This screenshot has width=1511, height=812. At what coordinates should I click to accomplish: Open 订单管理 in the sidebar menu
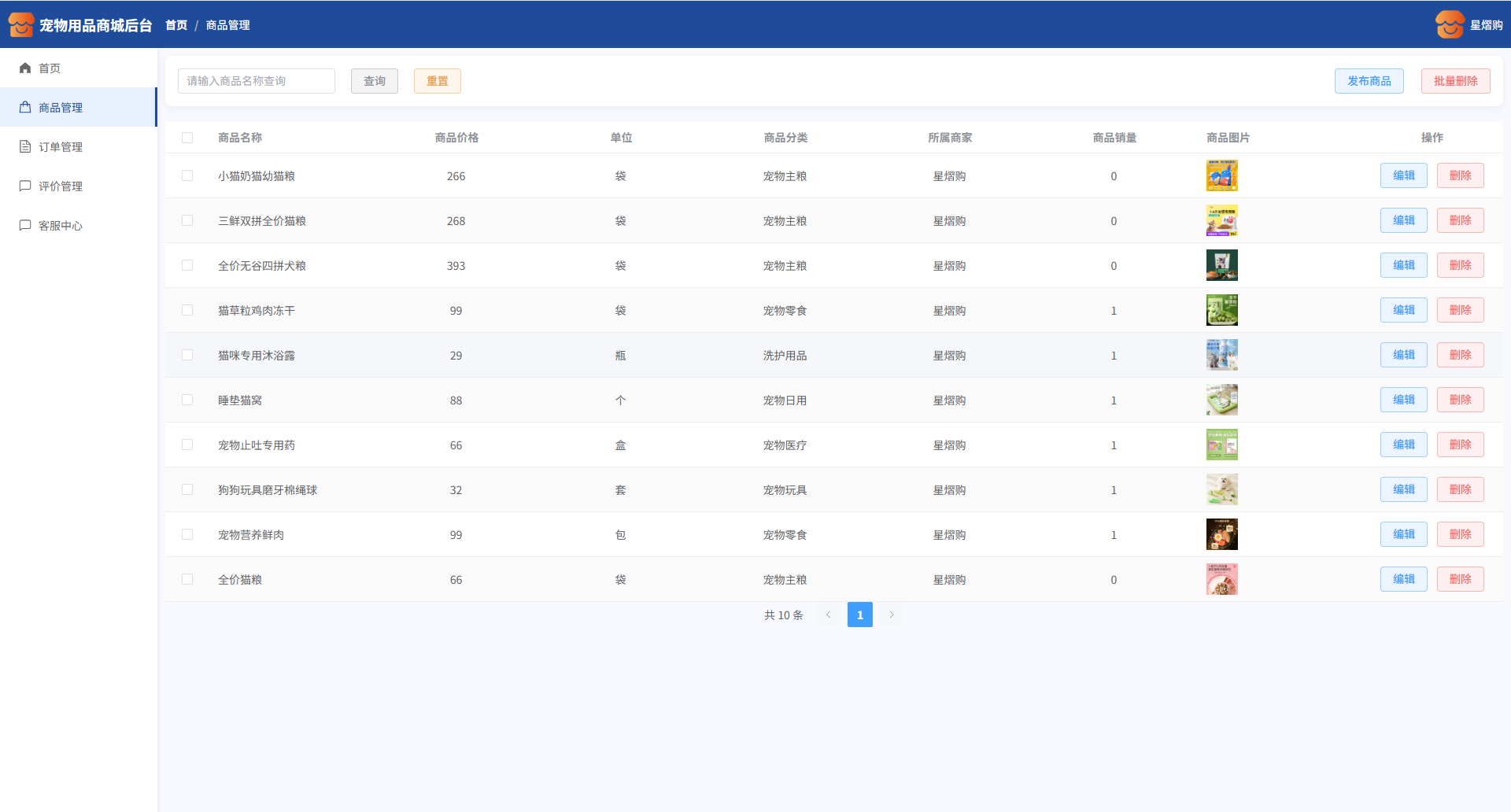(x=61, y=147)
